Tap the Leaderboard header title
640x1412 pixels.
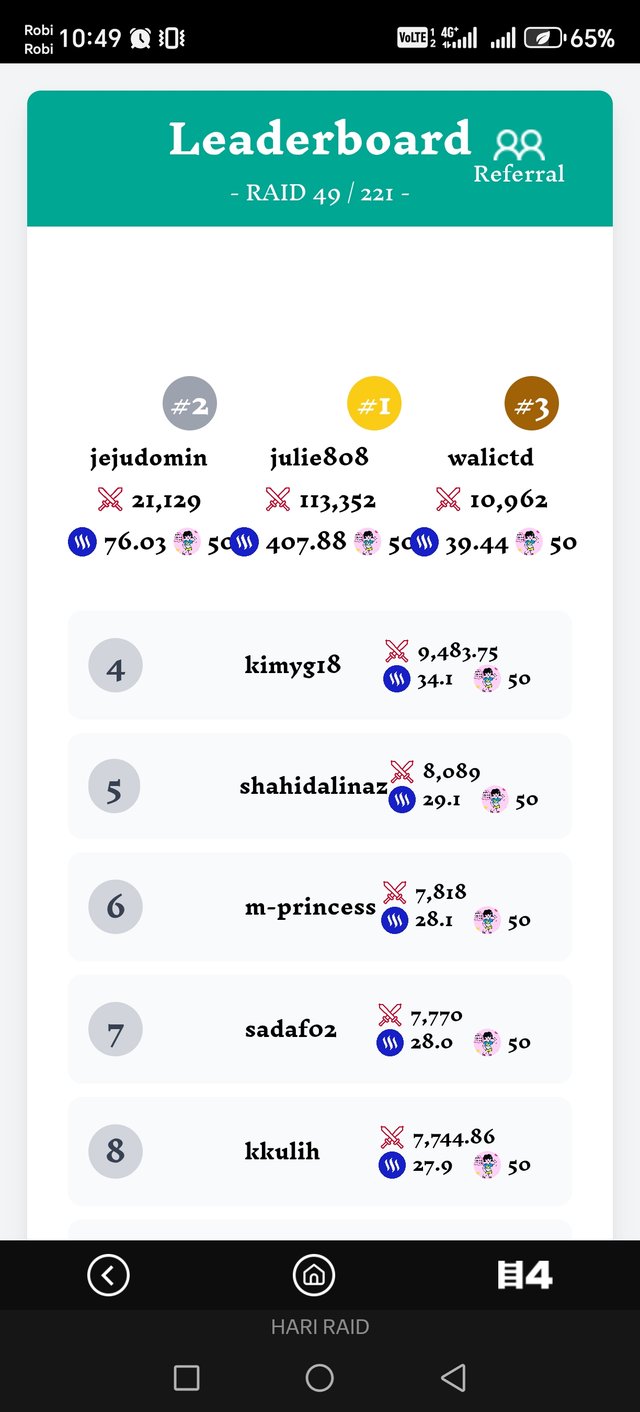click(319, 139)
